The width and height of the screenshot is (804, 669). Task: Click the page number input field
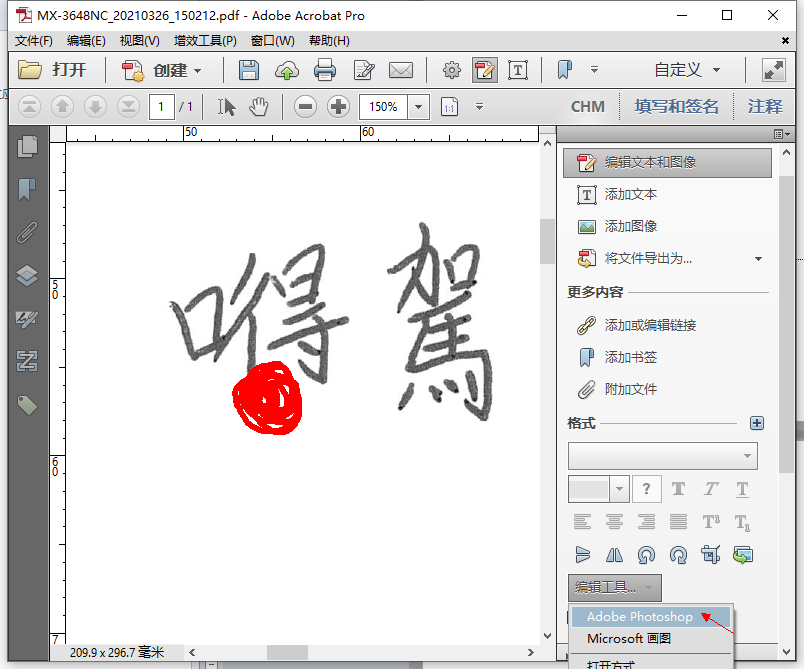(x=162, y=107)
